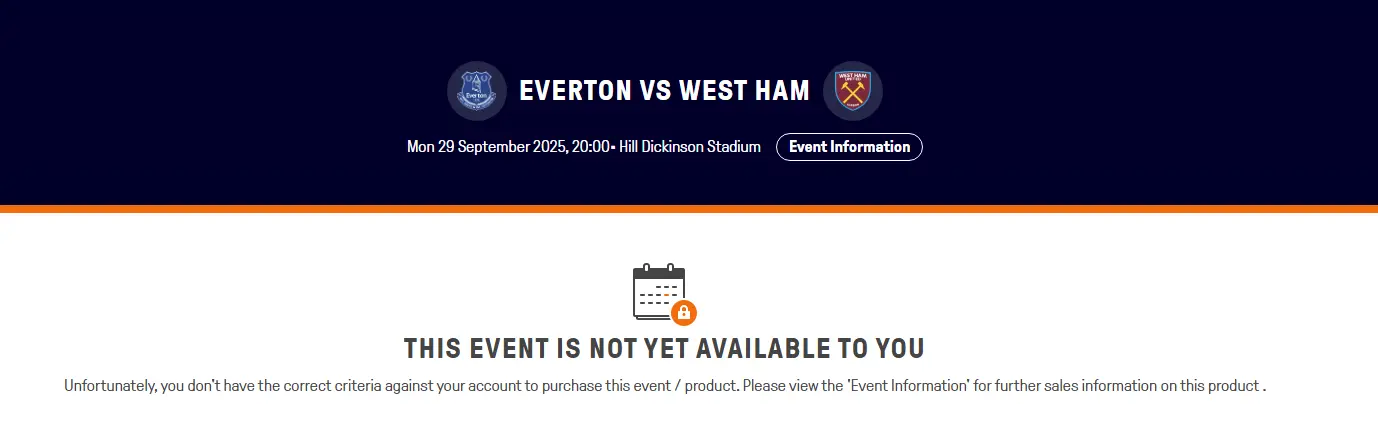
Task: Click the West Ham United crest
Action: coord(853,91)
